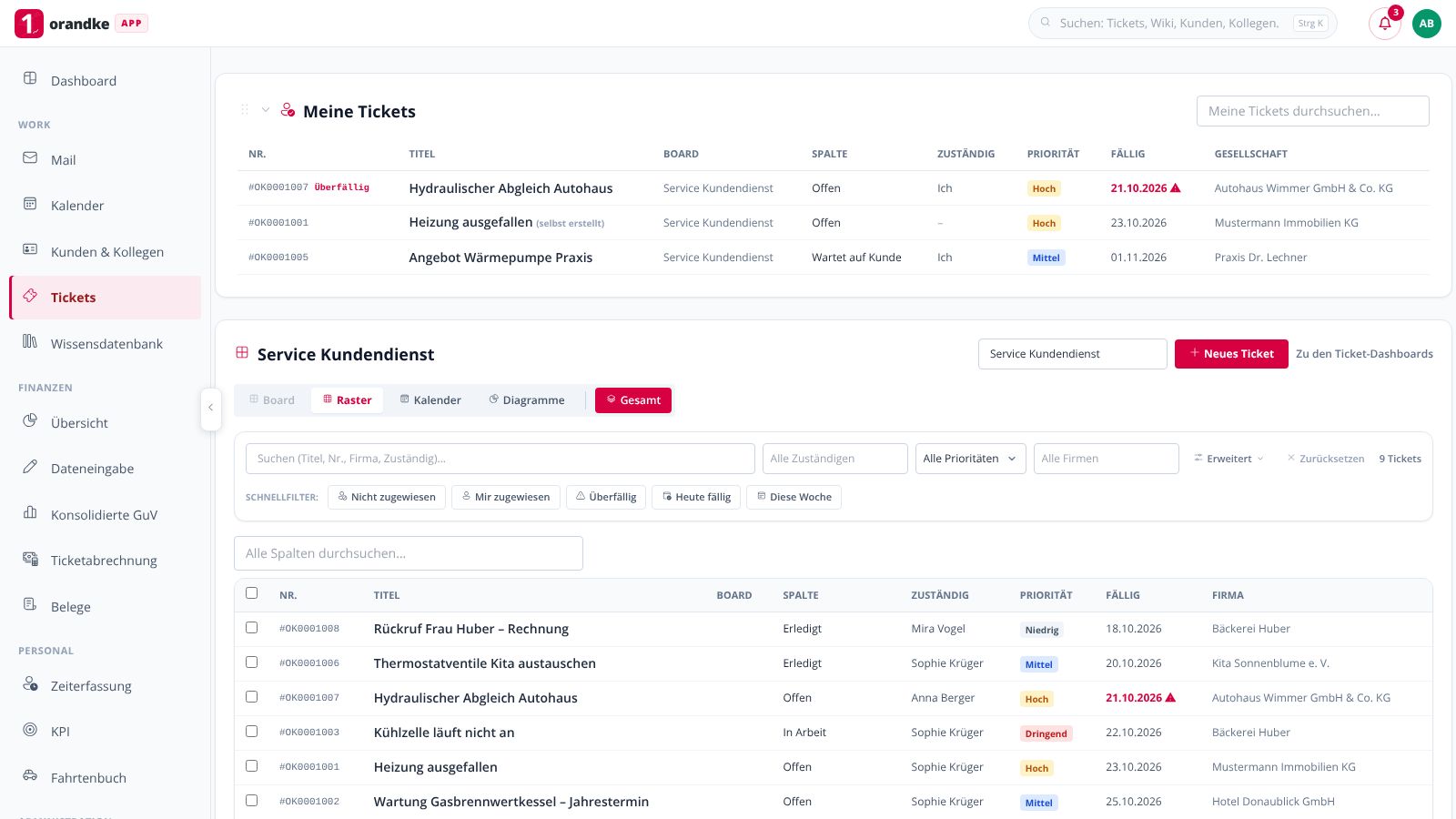Click the Zeiterfassung icon
The image size is (1456, 819).
(30, 683)
